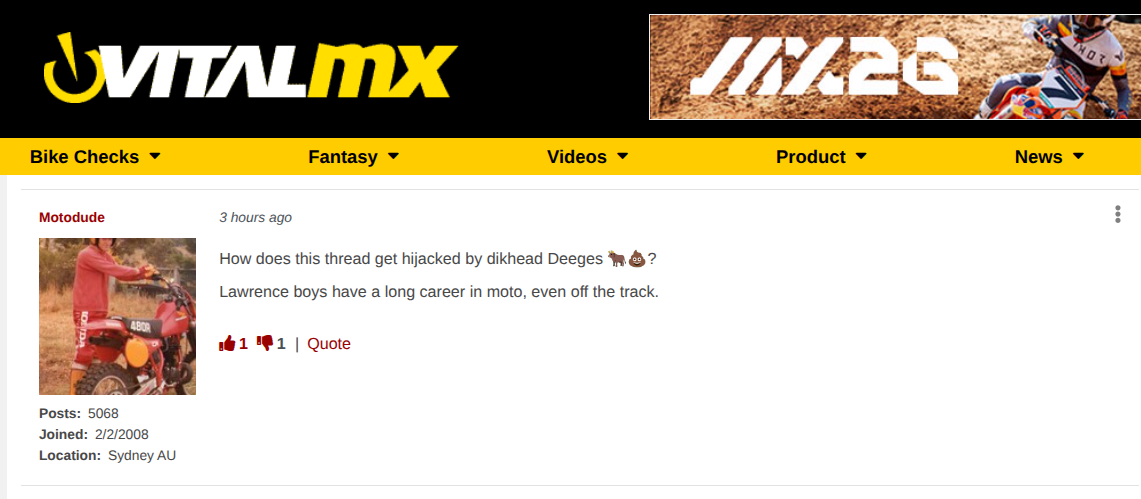Select the Product menu item
The image size is (1141, 499).
click(x=811, y=157)
